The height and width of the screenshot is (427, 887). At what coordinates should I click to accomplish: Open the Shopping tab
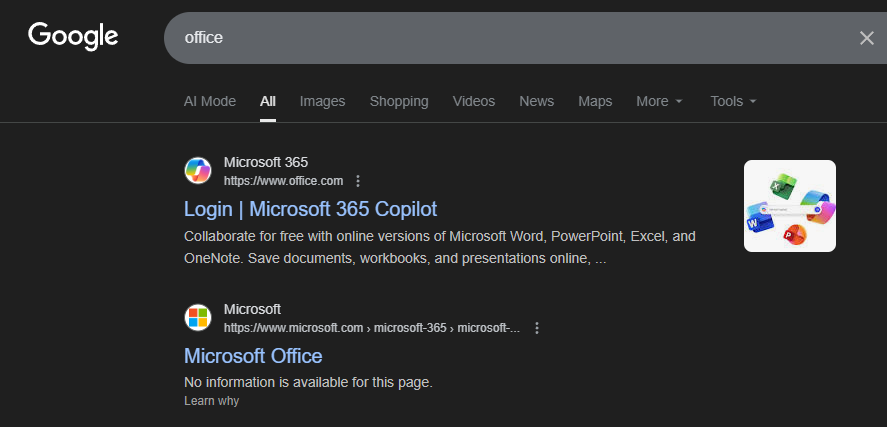(399, 101)
